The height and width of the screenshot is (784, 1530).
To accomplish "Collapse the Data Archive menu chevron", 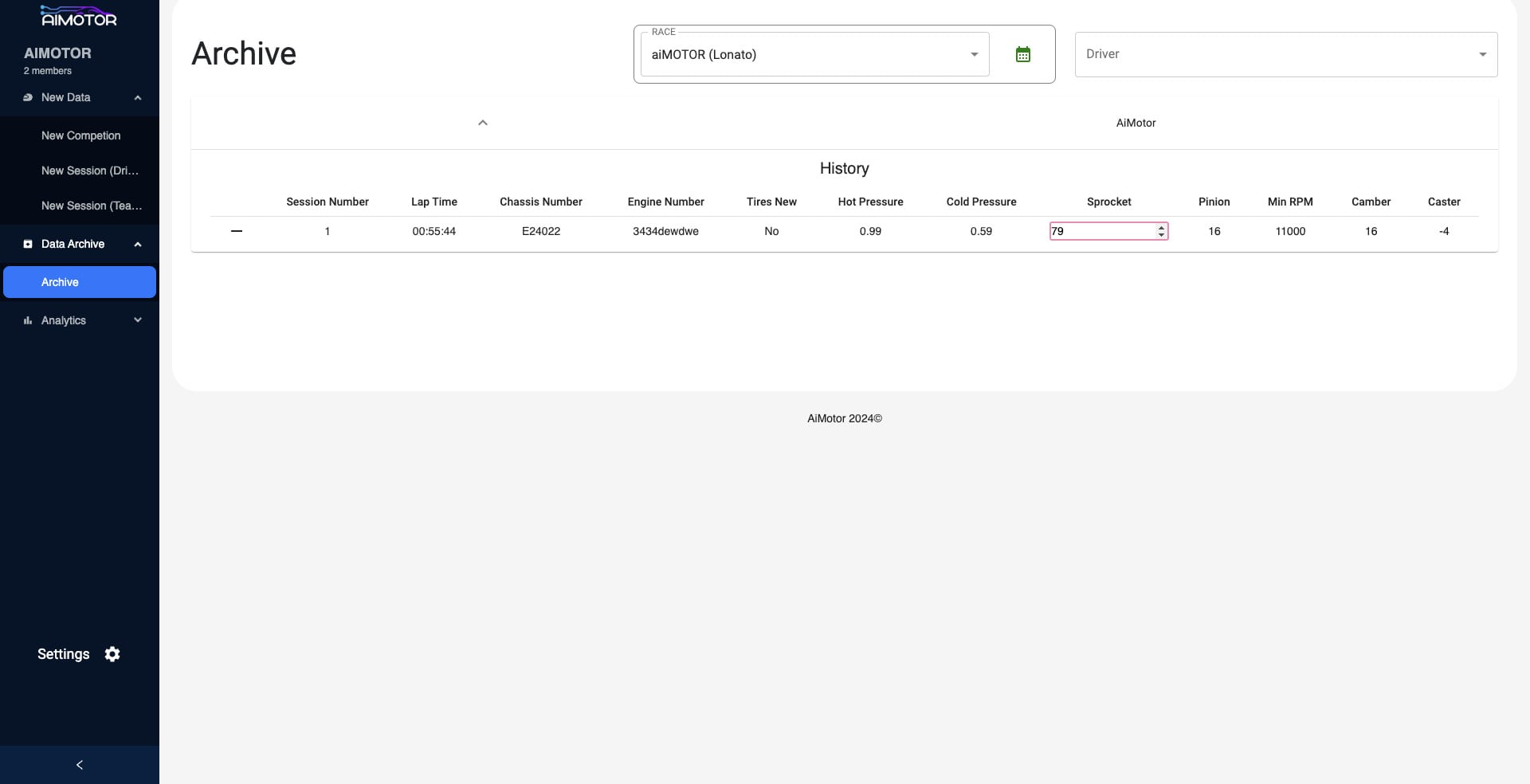I will coord(138,244).
